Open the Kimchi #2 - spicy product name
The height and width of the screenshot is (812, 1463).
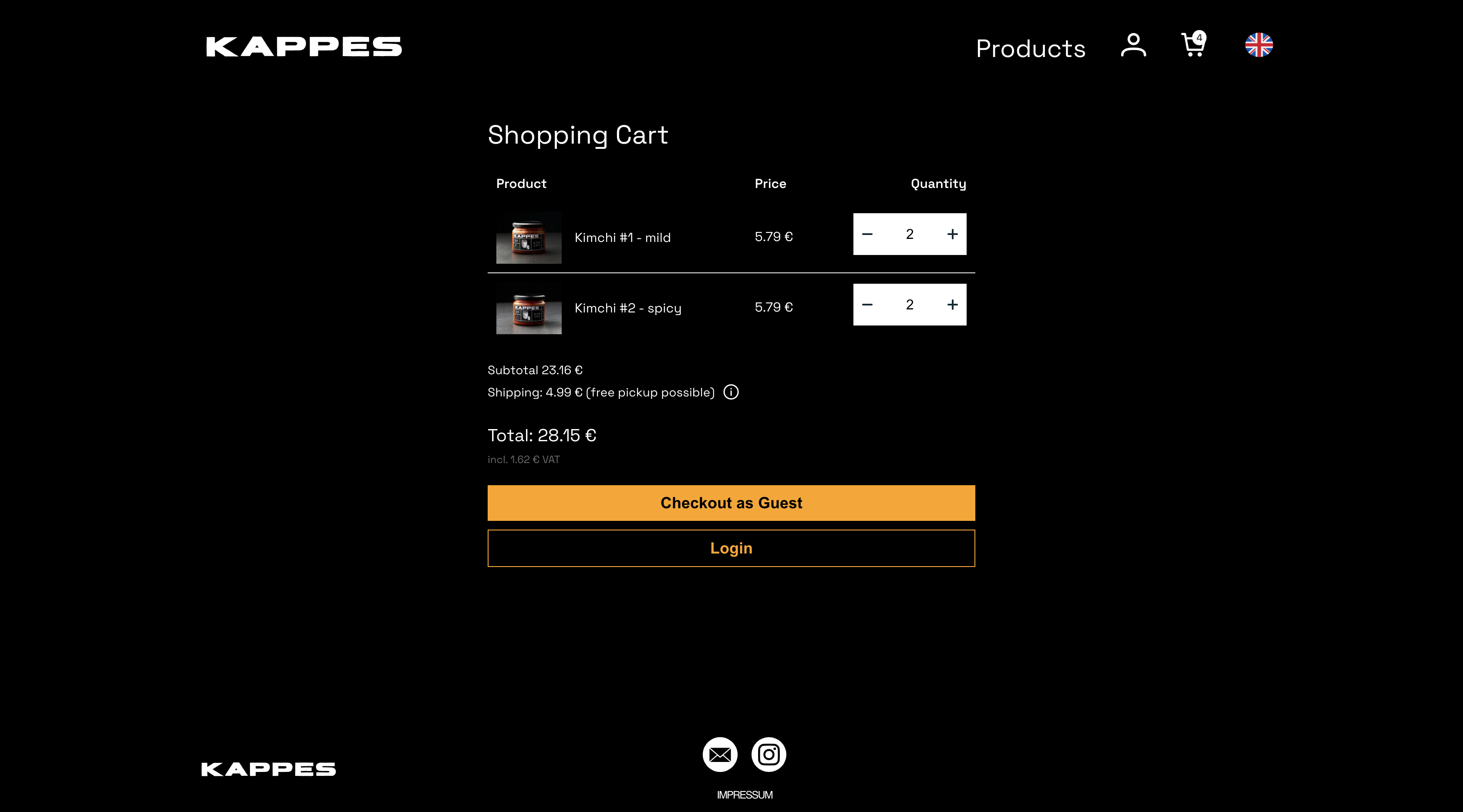pos(627,308)
